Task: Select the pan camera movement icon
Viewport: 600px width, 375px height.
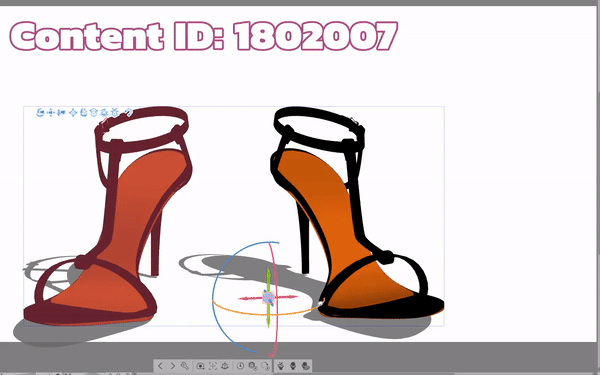Action: [x=51, y=112]
